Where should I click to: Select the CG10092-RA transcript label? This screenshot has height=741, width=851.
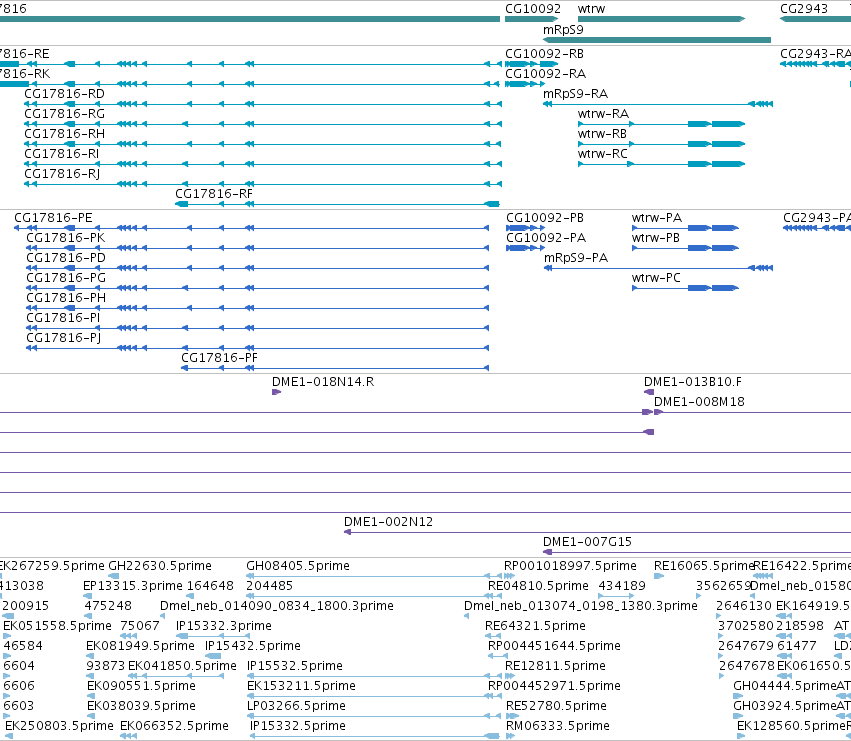coord(545,74)
